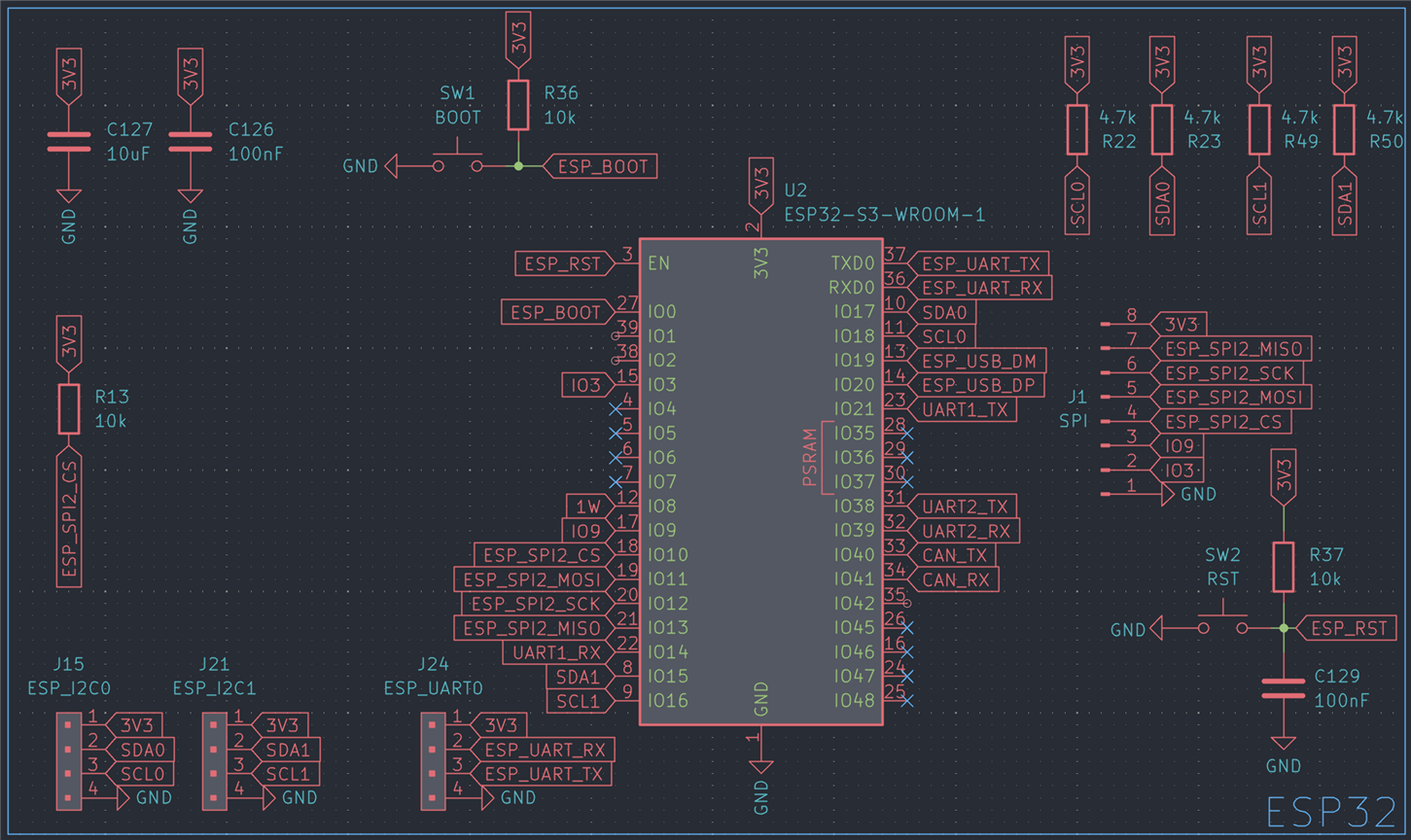Select the CAN_TX net label
The height and width of the screenshot is (840, 1411).
[x=952, y=555]
